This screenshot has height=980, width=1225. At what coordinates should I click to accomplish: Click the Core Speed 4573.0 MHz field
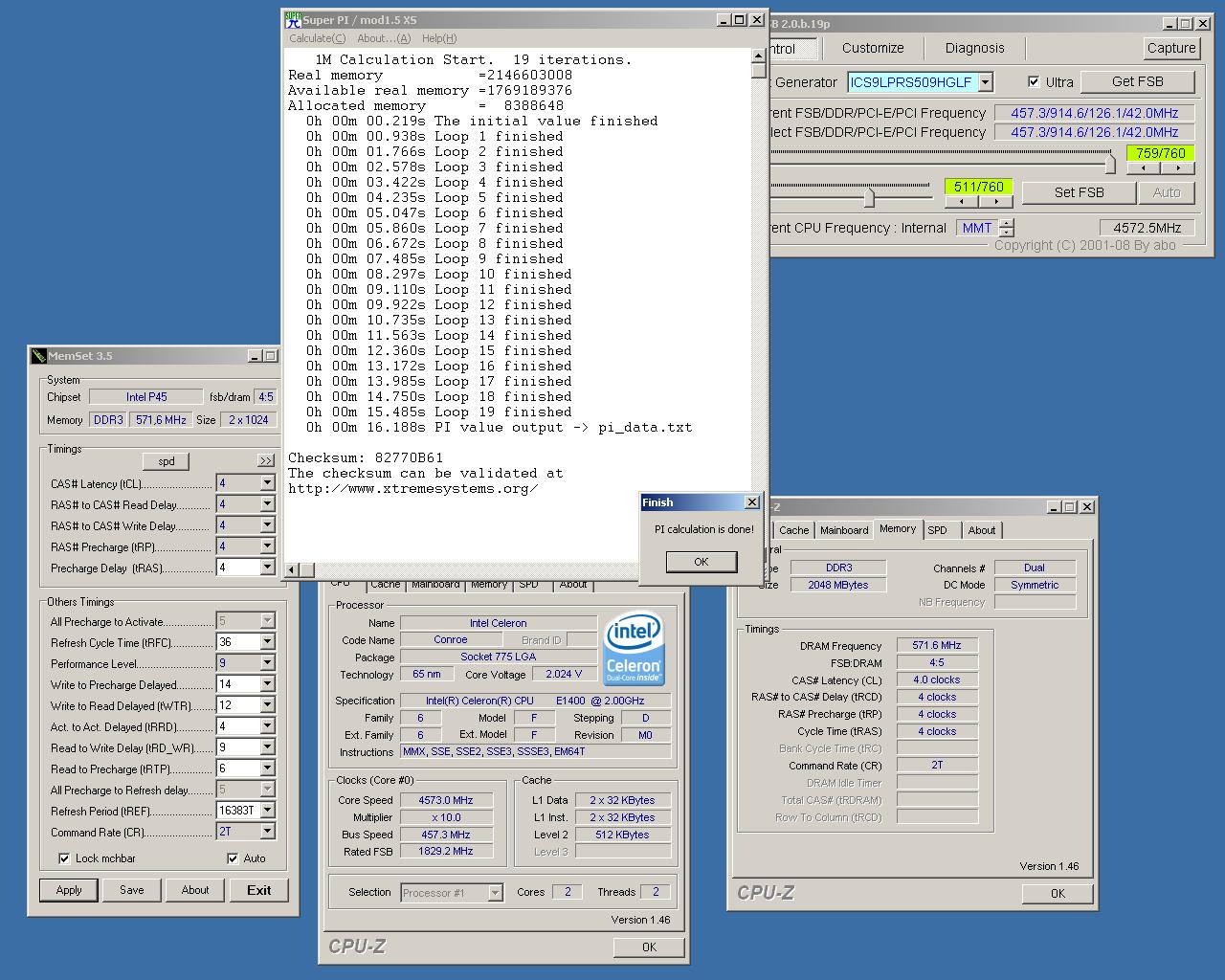click(446, 800)
